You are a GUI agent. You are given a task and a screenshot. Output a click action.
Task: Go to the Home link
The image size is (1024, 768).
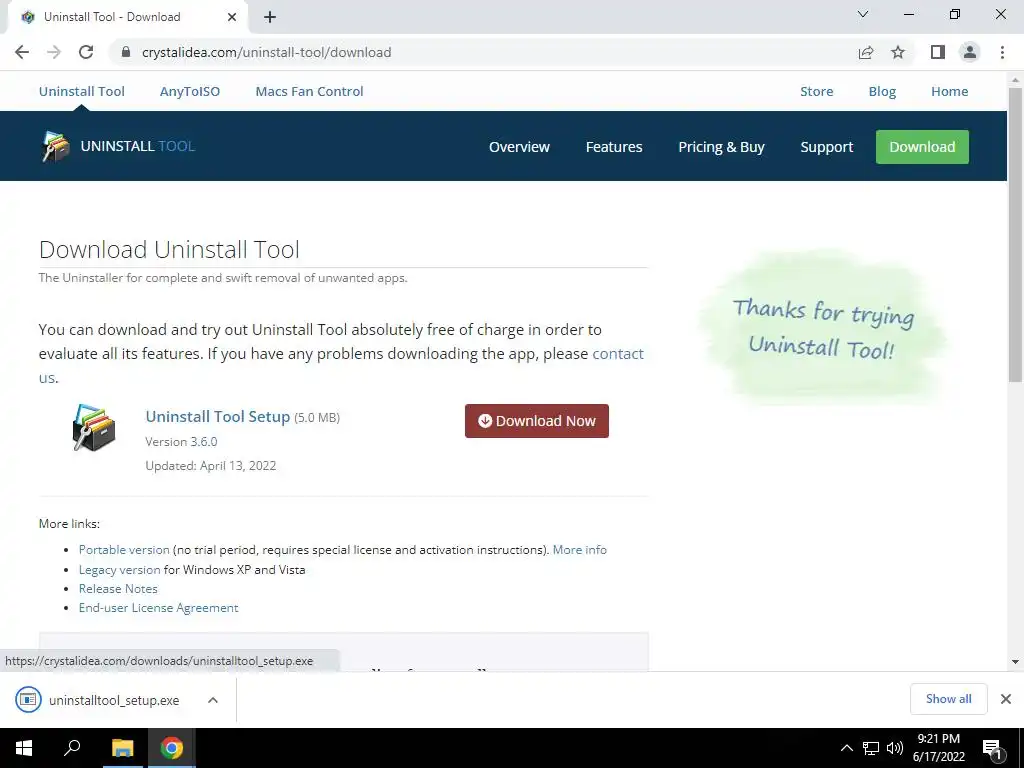pyautogui.click(x=950, y=91)
